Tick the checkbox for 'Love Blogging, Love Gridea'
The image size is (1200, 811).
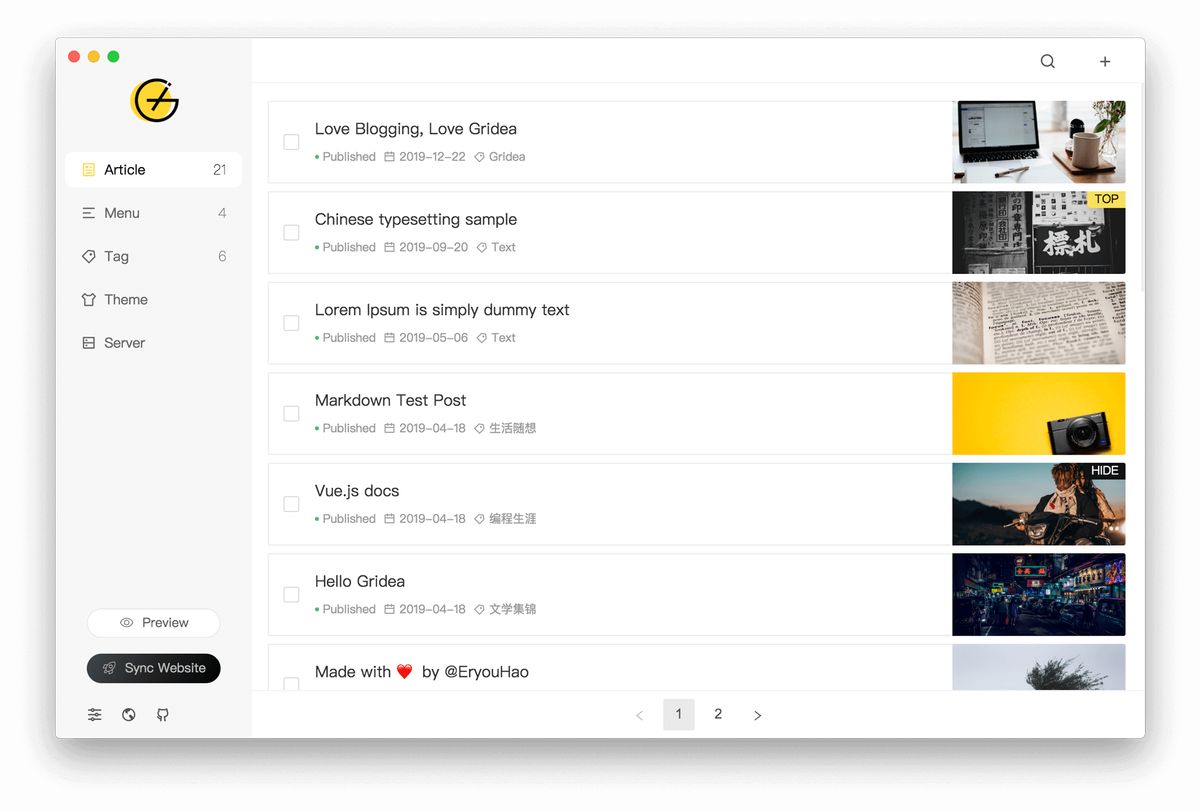[291, 142]
